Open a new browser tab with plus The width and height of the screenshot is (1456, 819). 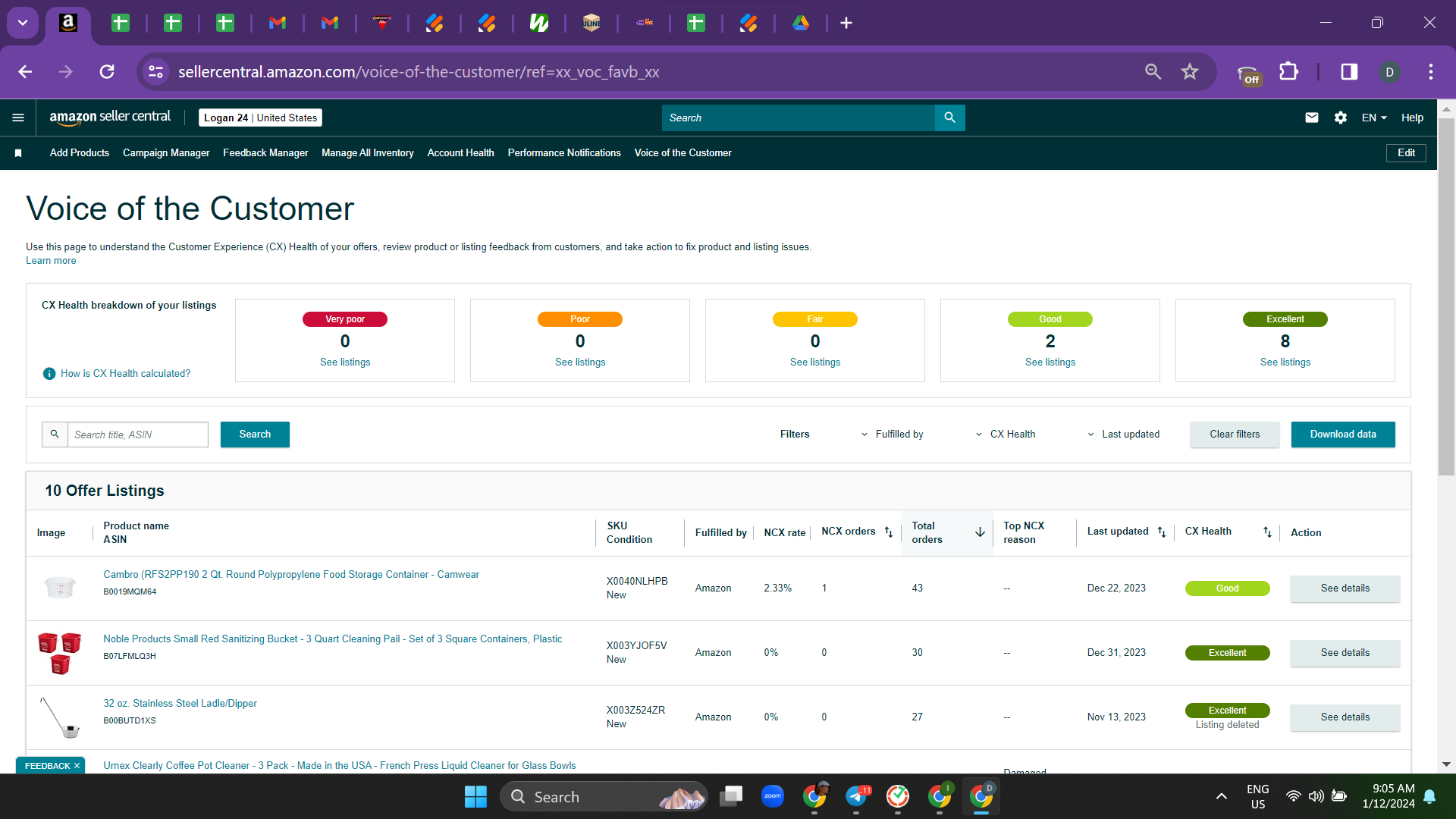[x=846, y=23]
